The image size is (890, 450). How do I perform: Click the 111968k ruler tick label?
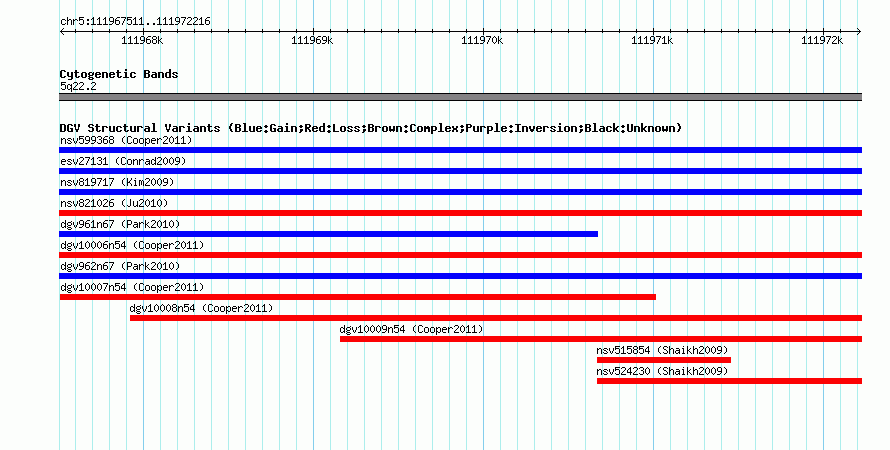click(142, 41)
